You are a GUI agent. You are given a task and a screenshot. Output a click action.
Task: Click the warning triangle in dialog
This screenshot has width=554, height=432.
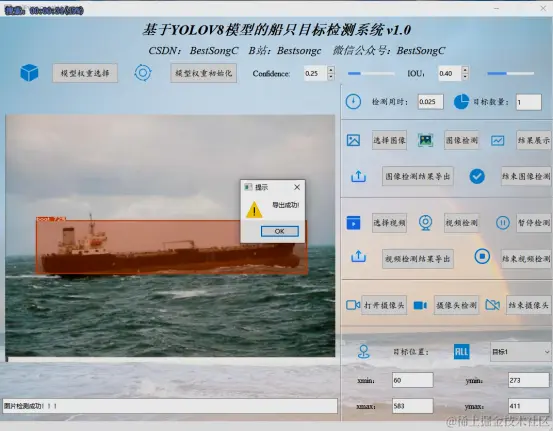(254, 209)
